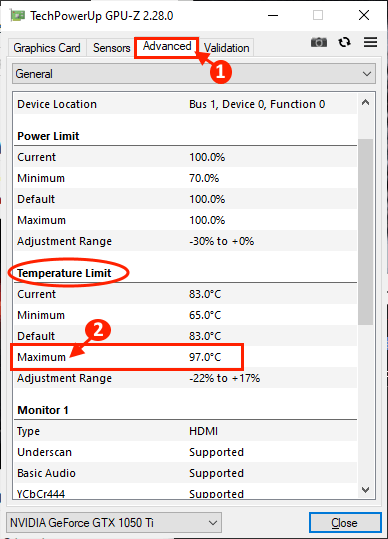Click the scrollbar down arrow
This screenshot has width=388, height=539.
366,490
